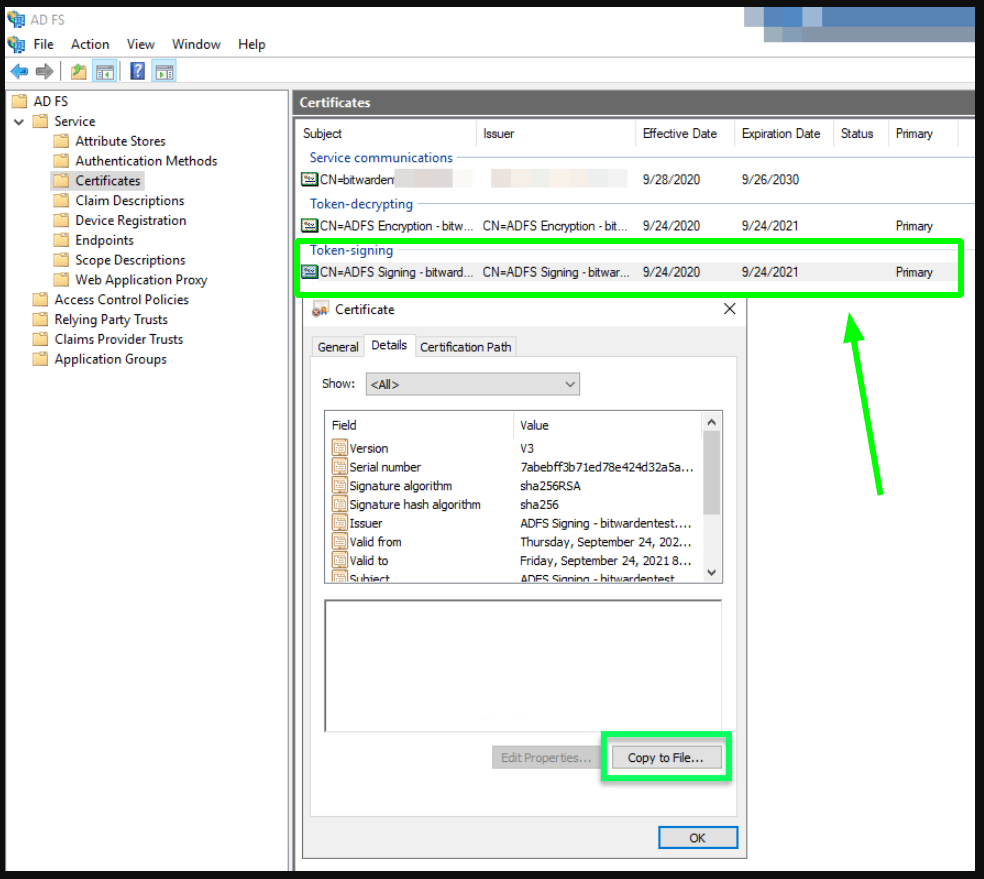The image size is (984, 879).
Task: Select the ADFS Signing token-signing certificate icon
Action: click(x=307, y=272)
